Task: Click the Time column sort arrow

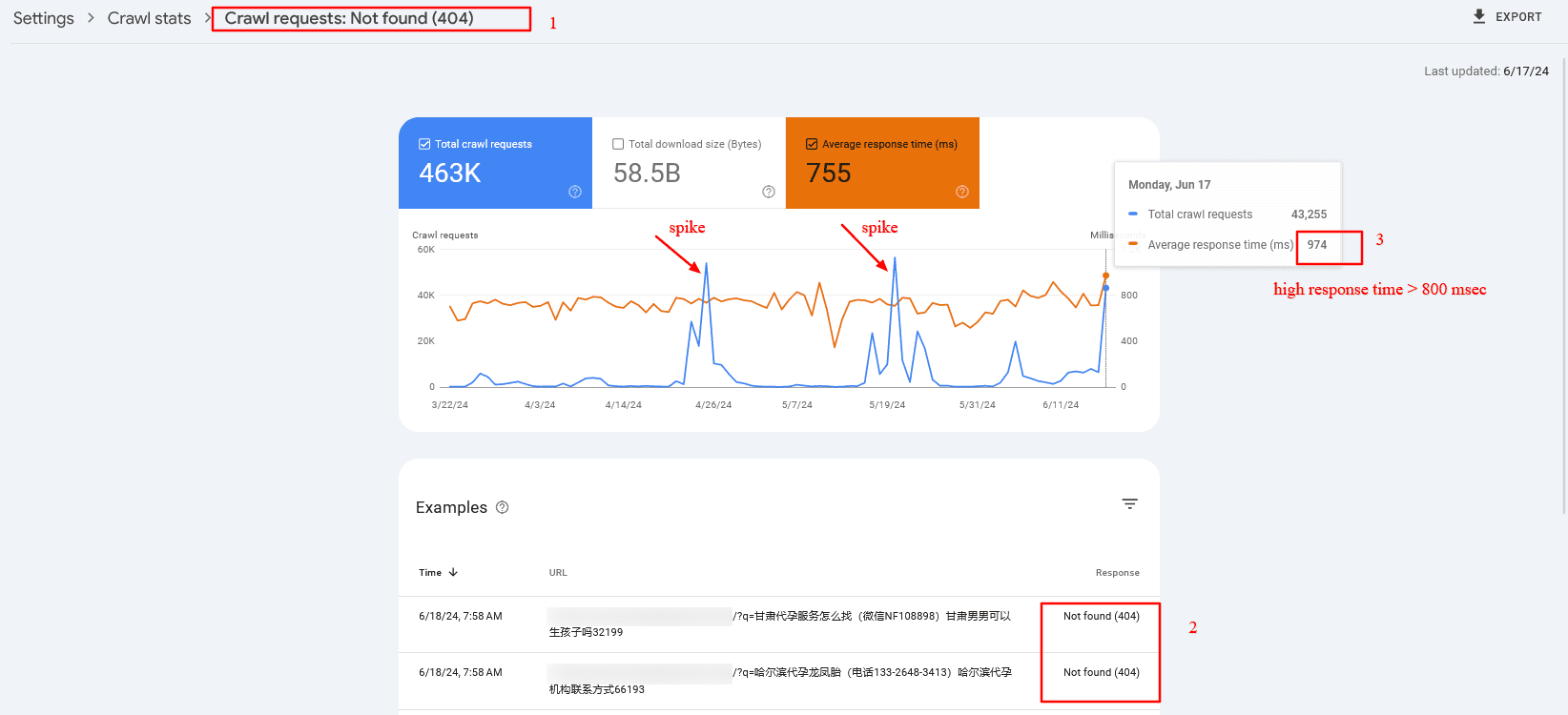Action: 453,572
